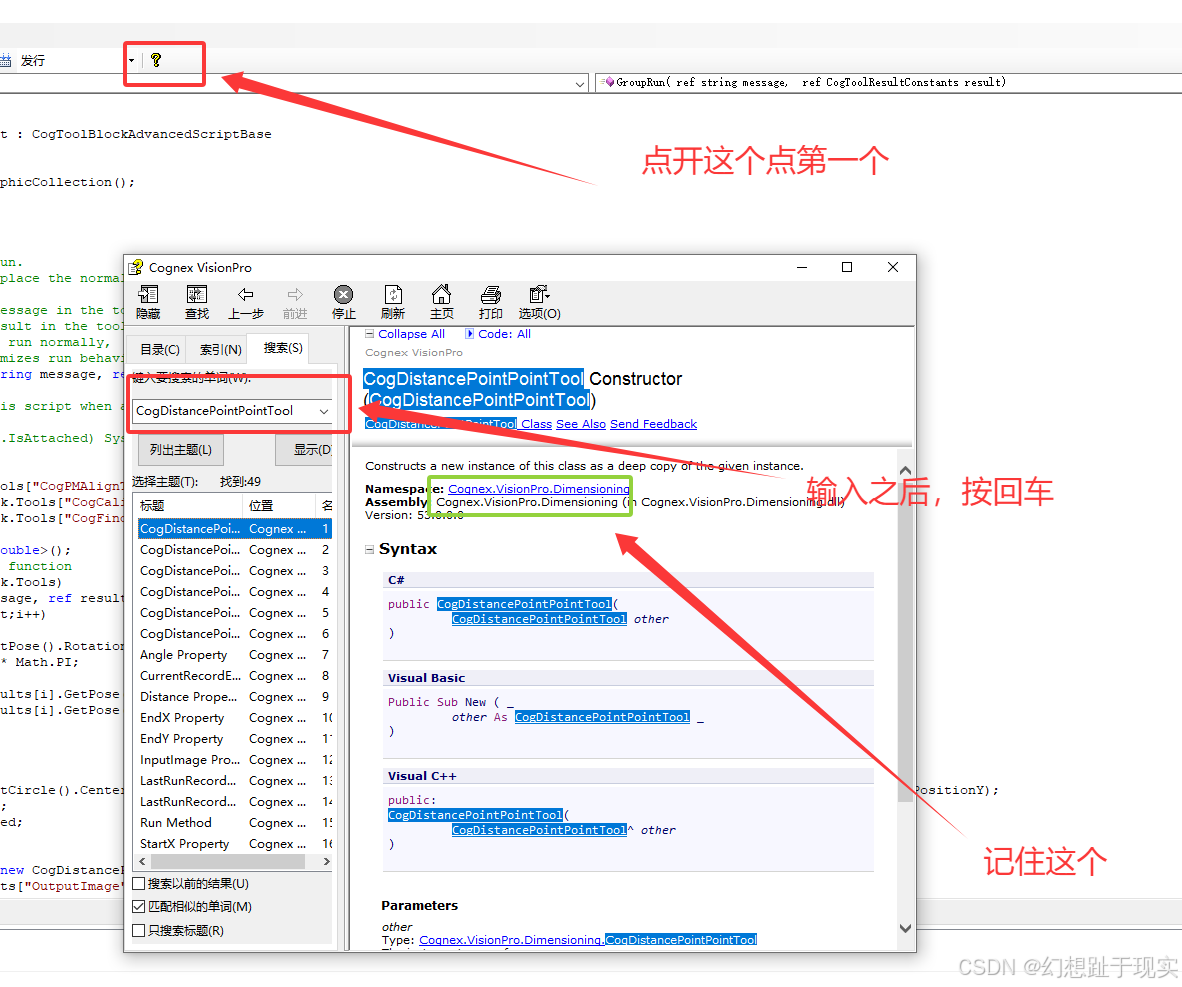Select the StartX Property result

click(234, 844)
